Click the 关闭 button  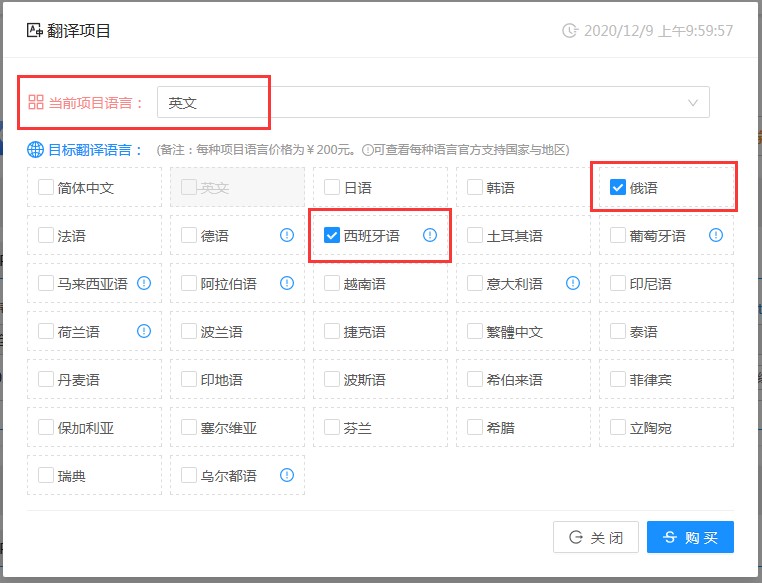click(596, 537)
